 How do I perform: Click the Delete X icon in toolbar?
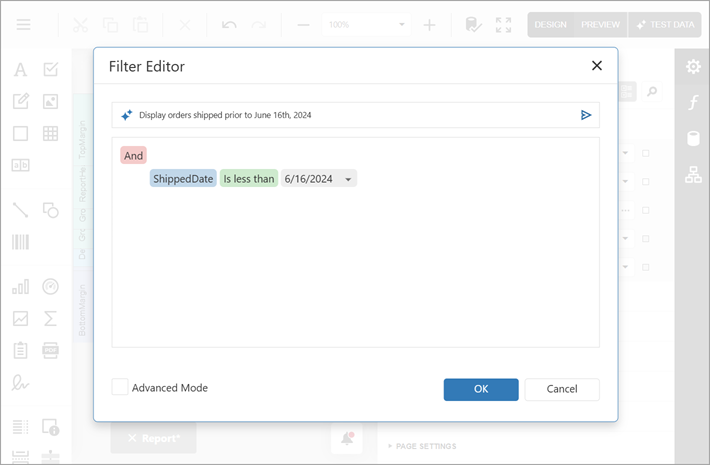(185, 24)
